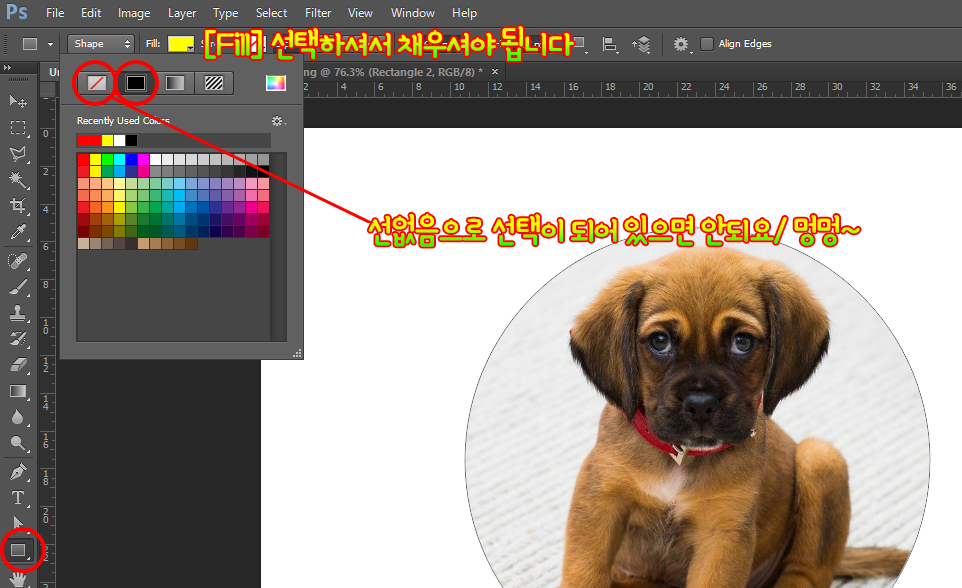This screenshot has width=962, height=588.
Task: Select the Rectangular Marquee tool
Action: [18, 127]
